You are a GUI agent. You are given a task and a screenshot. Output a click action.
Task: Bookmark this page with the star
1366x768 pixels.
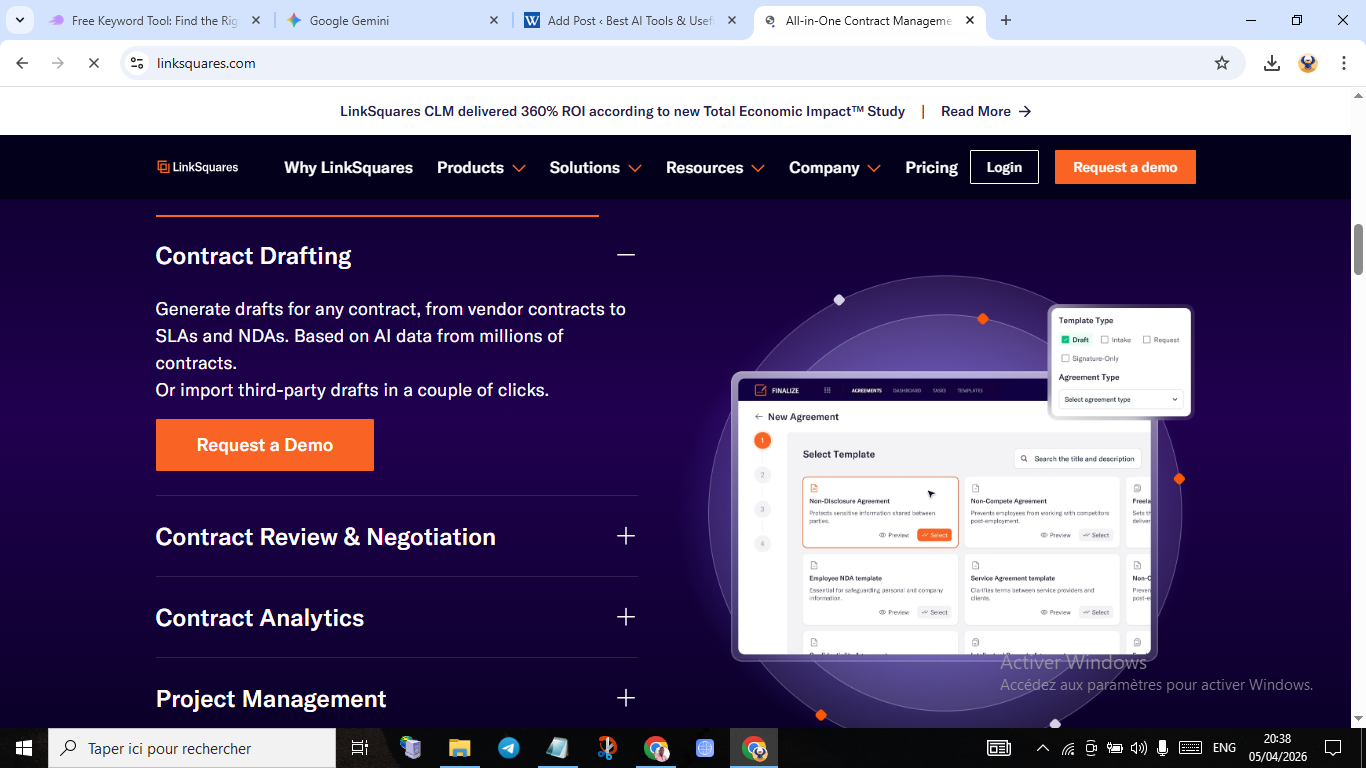tap(1222, 63)
